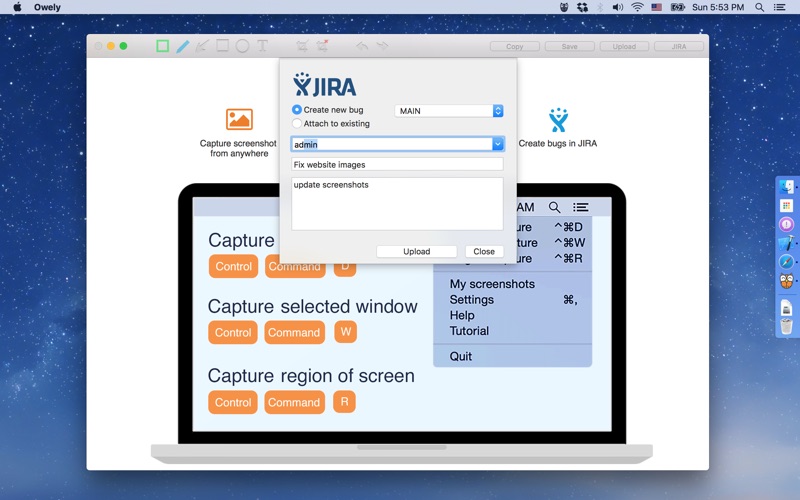
Task: Click the 'Fix website images' summary field
Action: (397, 164)
